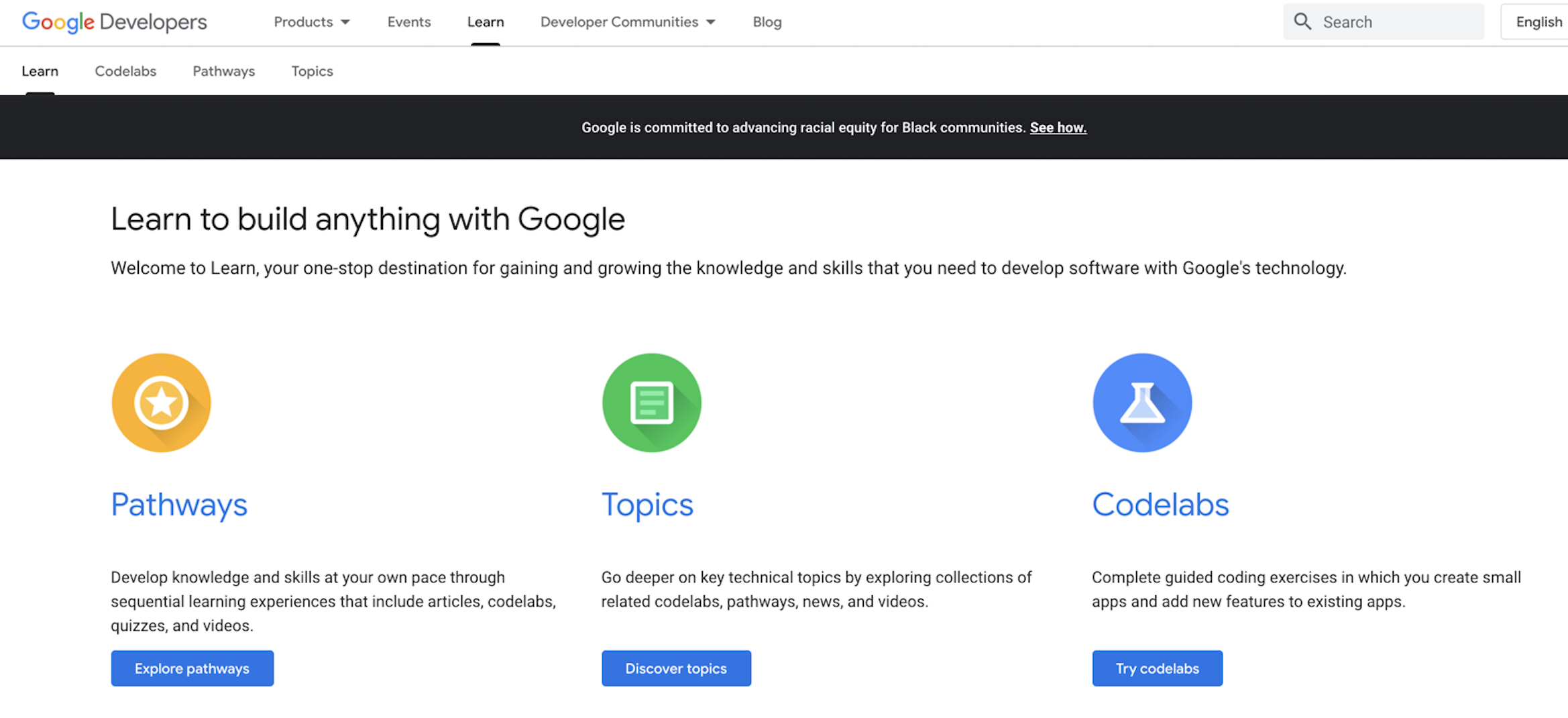Go to Events in top navigation

409,22
